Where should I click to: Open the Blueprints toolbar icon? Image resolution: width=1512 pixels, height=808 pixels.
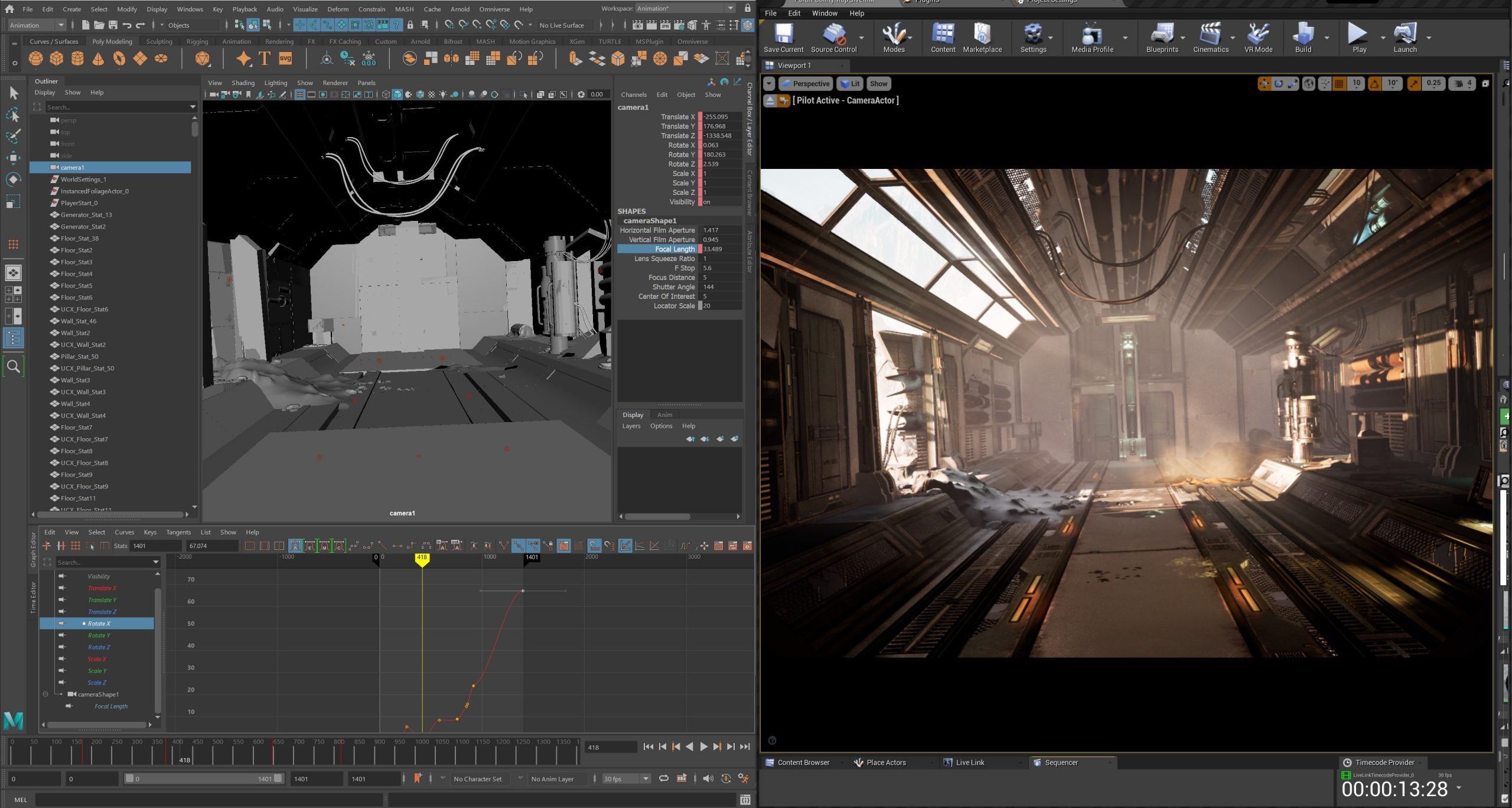[1161, 34]
